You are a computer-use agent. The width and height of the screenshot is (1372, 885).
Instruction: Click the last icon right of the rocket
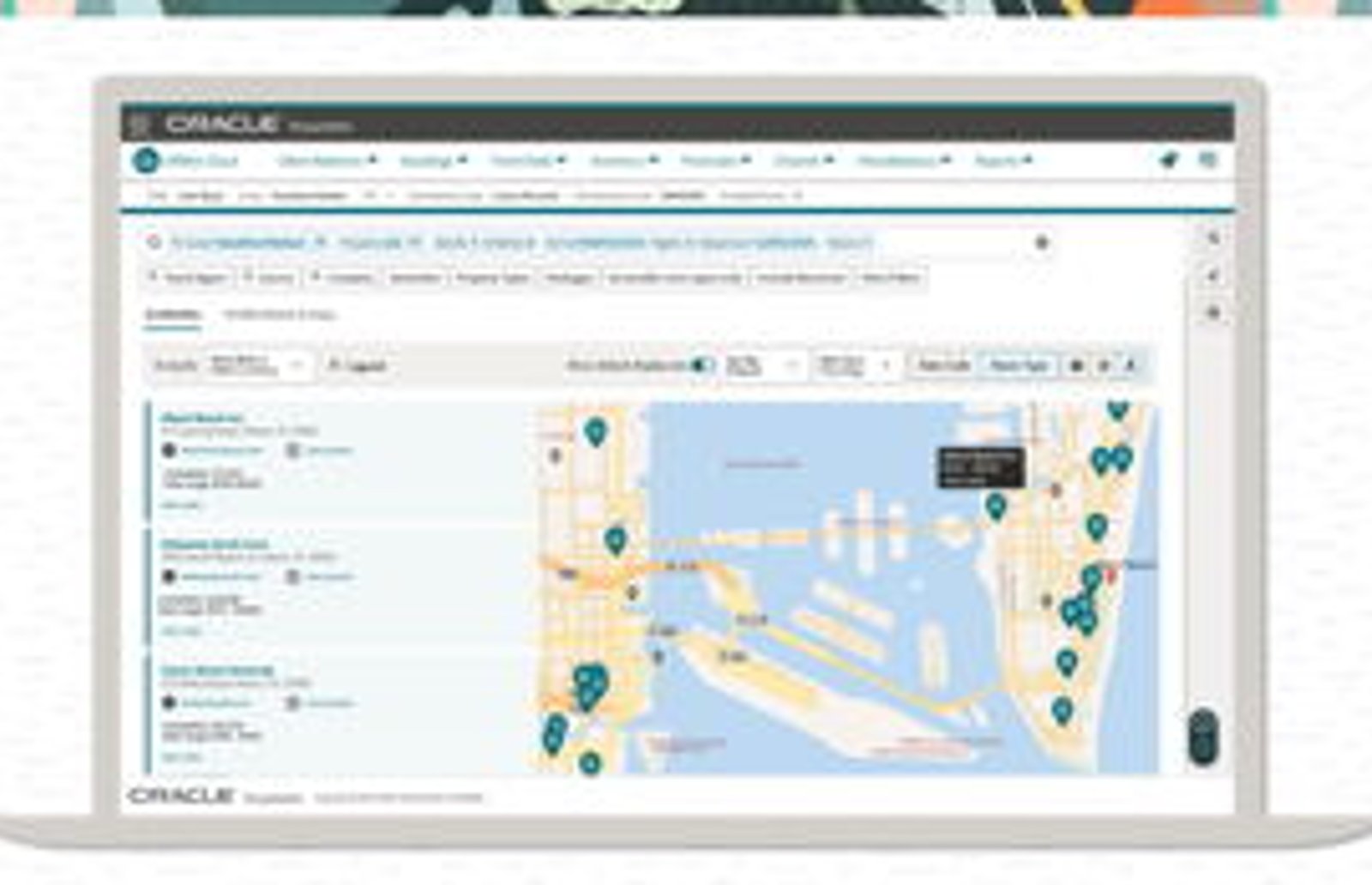click(1208, 160)
